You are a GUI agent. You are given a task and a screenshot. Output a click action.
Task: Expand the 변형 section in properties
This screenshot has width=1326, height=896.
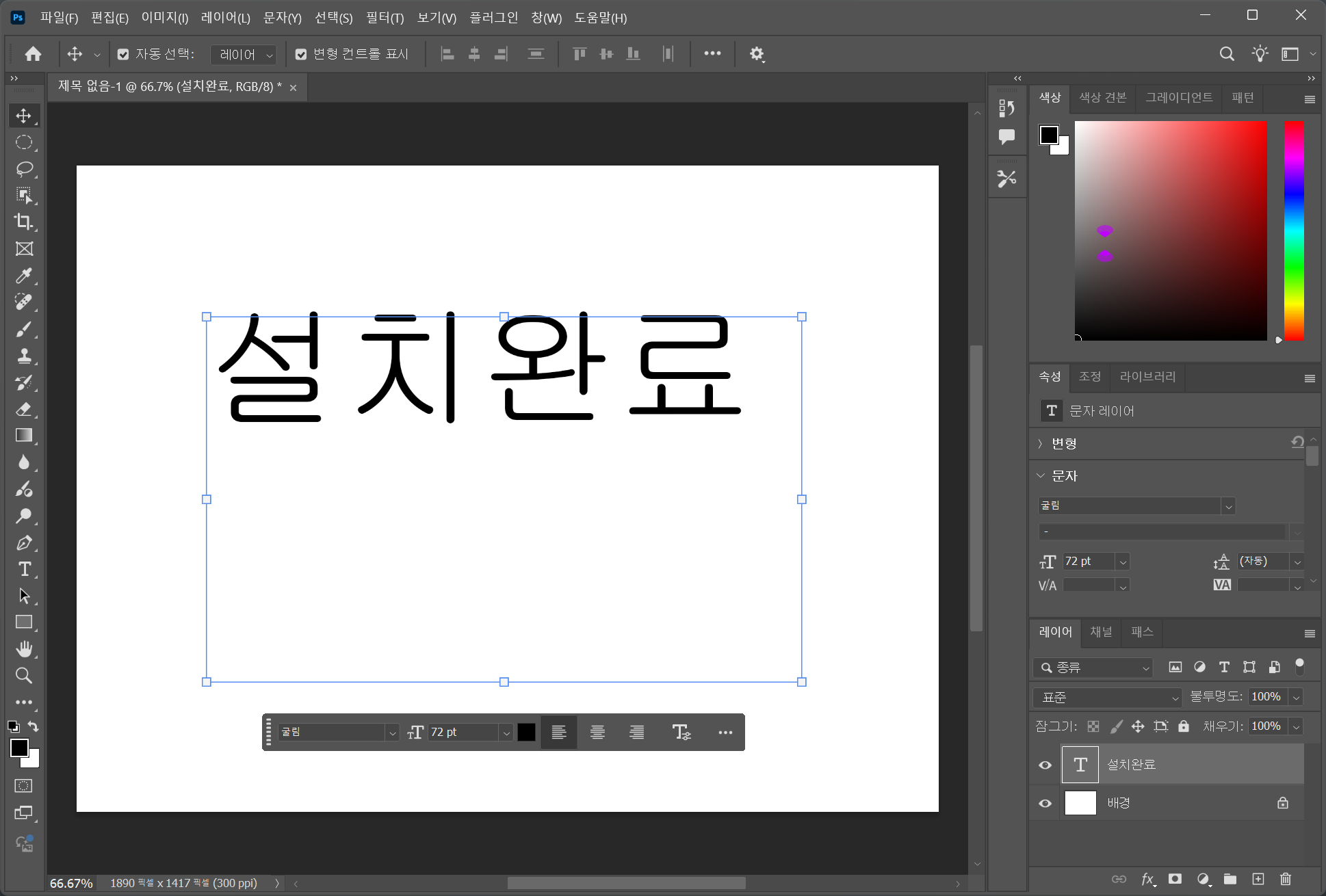(1041, 444)
